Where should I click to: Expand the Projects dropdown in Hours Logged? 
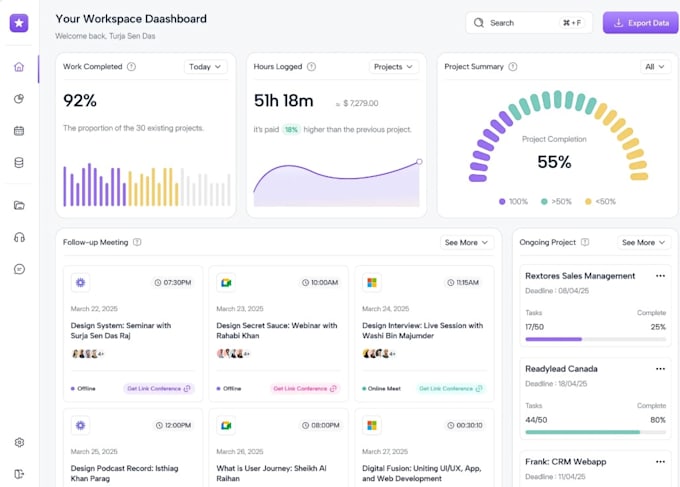[x=392, y=67]
